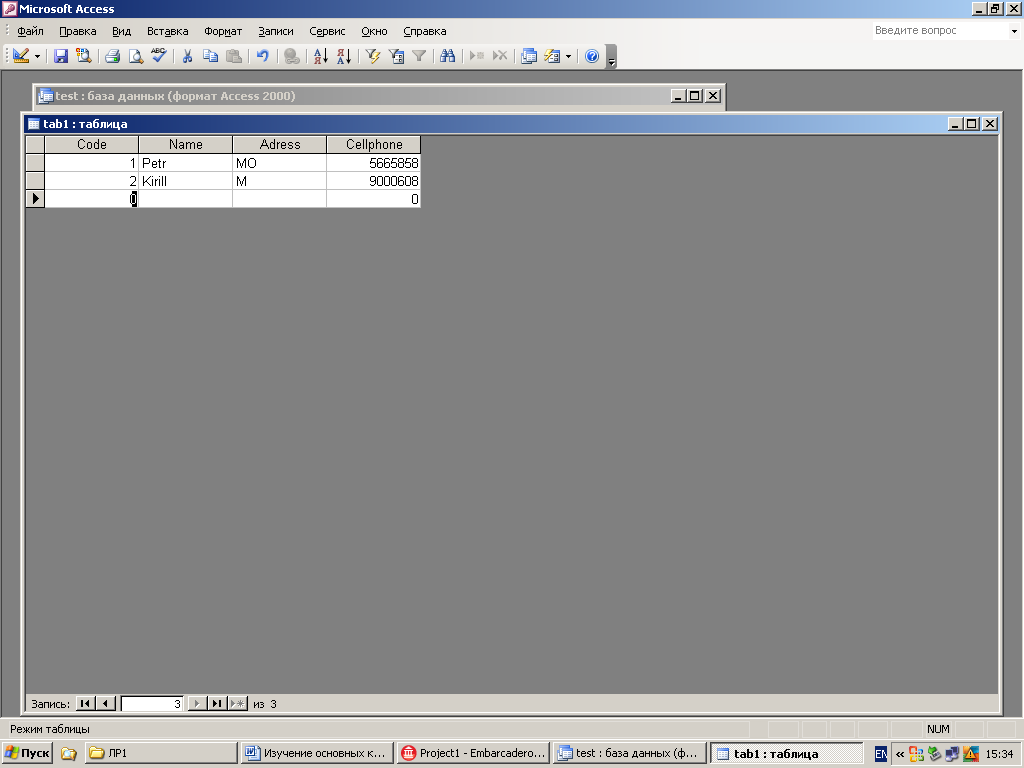Viewport: 1024px width, 768px height.
Task: Click the New Object AutoForm icon
Action: click(x=552, y=56)
